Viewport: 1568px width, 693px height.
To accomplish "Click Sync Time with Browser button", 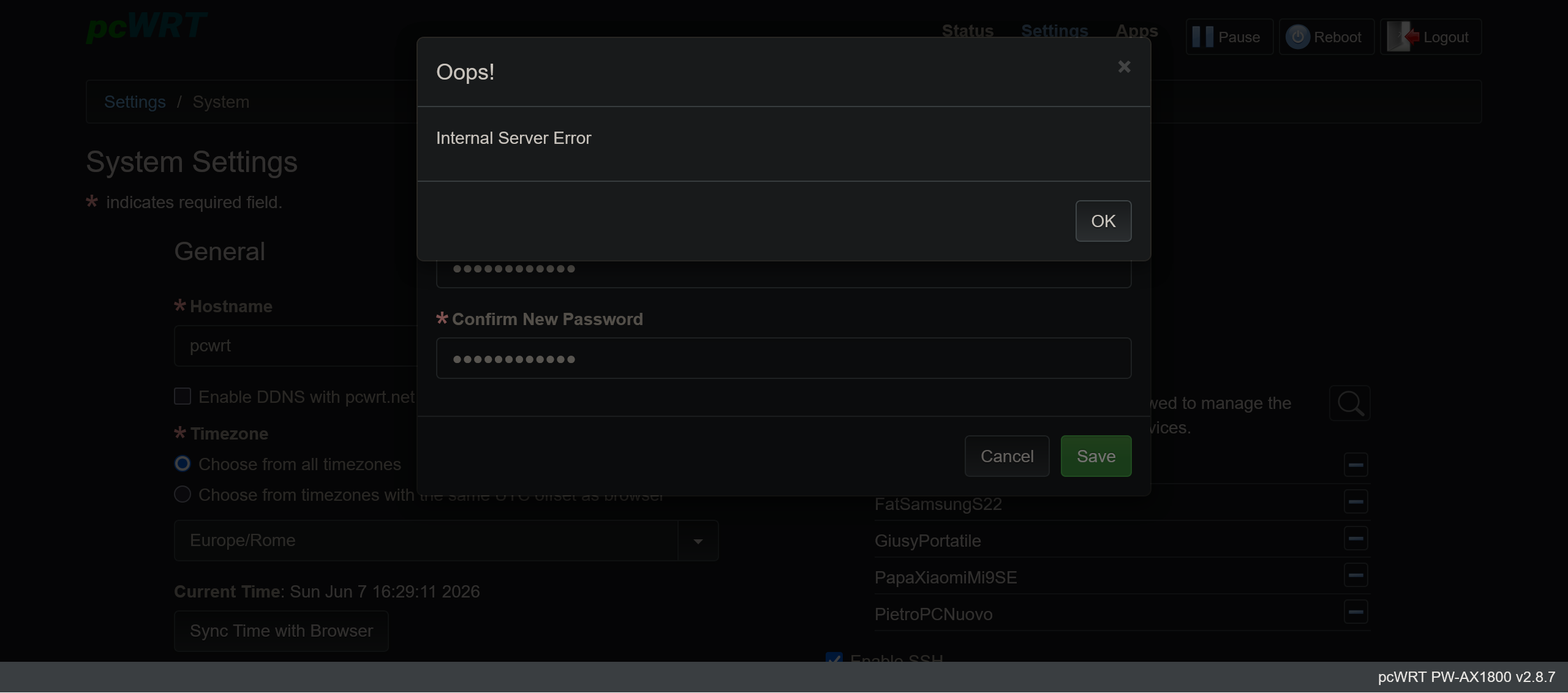I will click(x=281, y=631).
